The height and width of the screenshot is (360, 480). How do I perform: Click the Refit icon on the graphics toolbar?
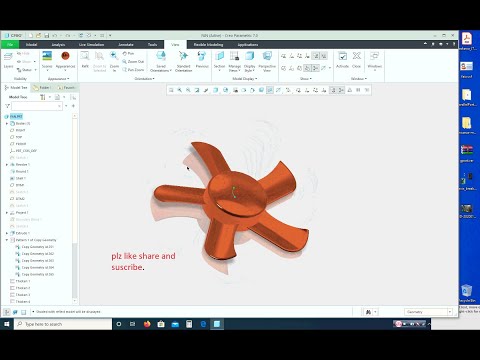[171, 90]
